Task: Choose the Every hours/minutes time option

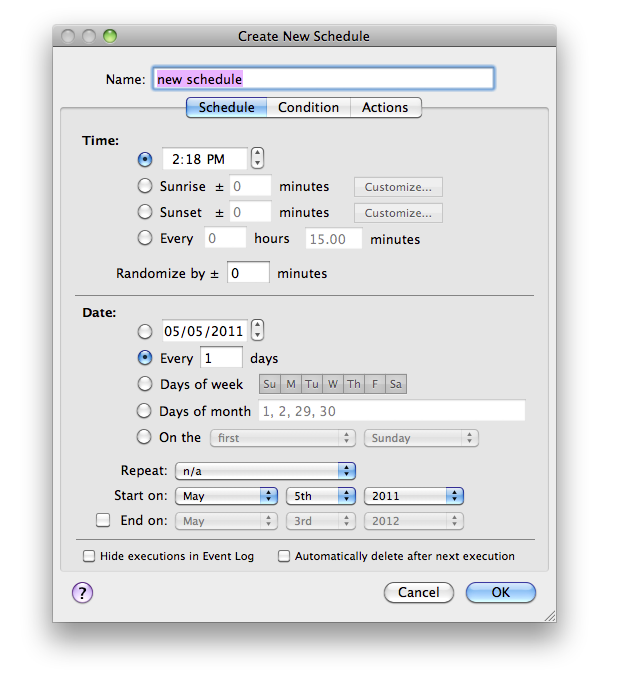Action: click(x=145, y=238)
